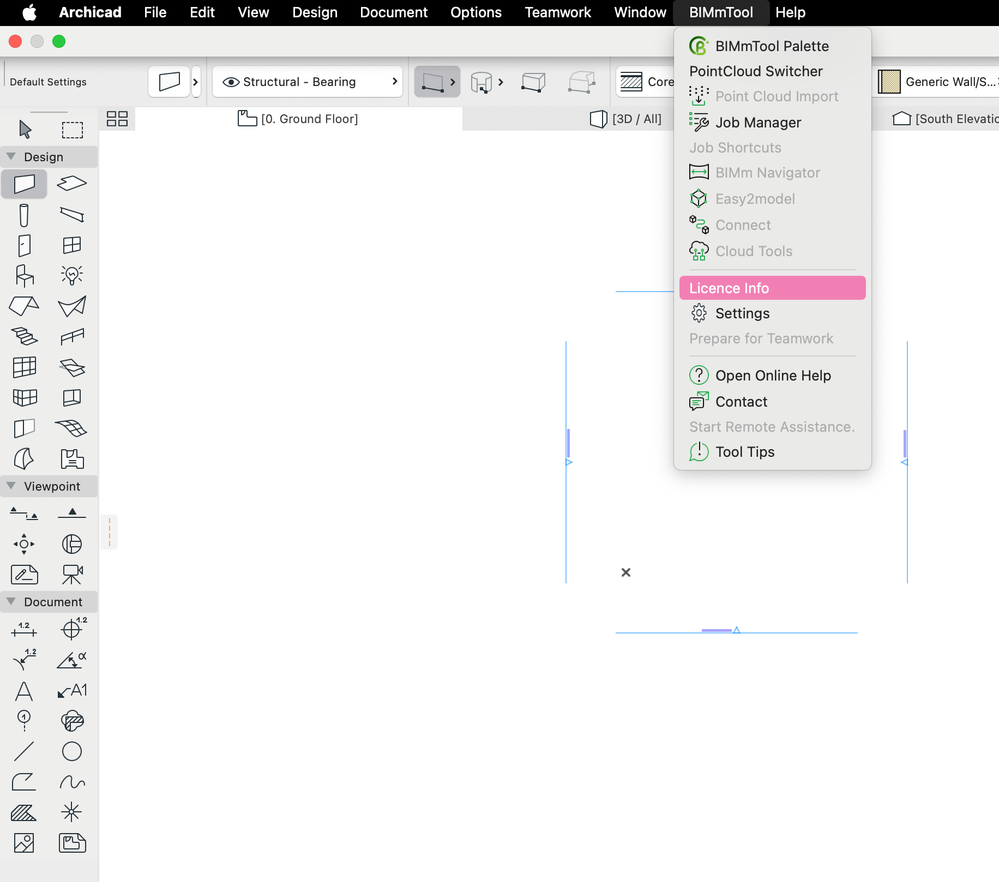Image resolution: width=999 pixels, height=882 pixels.
Task: Select the Camera tool
Action: tap(71, 575)
